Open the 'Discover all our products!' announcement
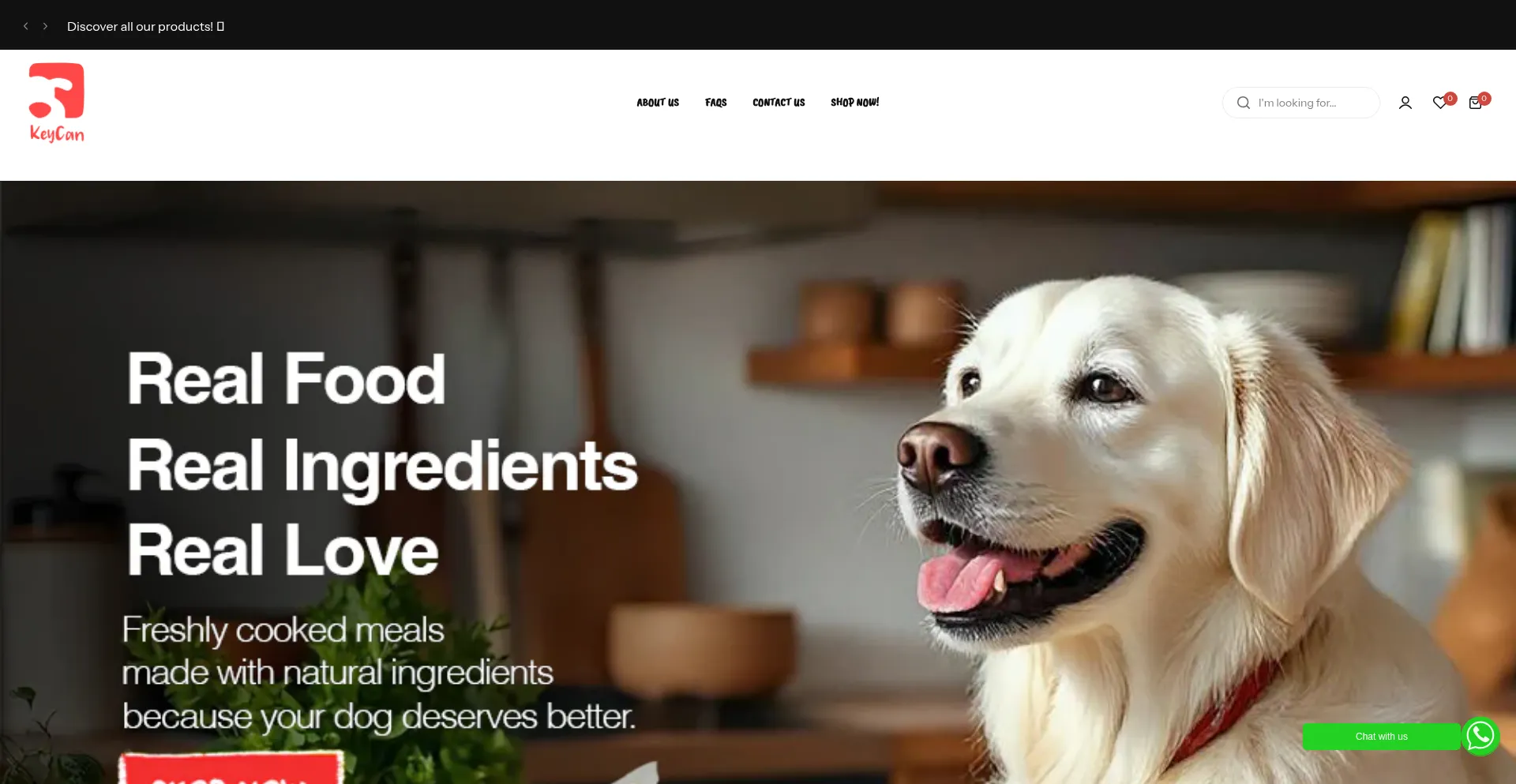 [x=145, y=26]
